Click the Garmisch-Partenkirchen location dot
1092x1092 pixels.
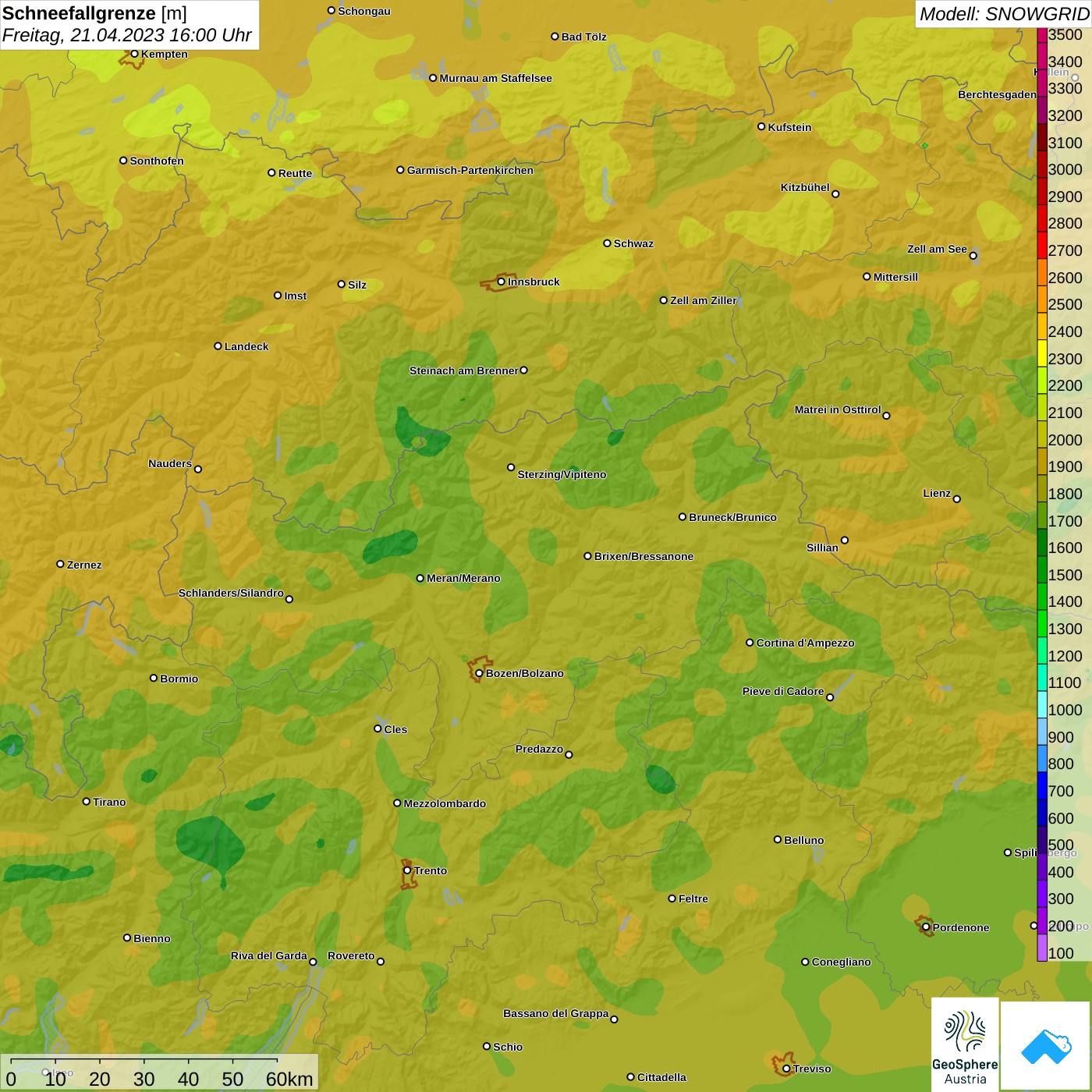[x=400, y=169]
